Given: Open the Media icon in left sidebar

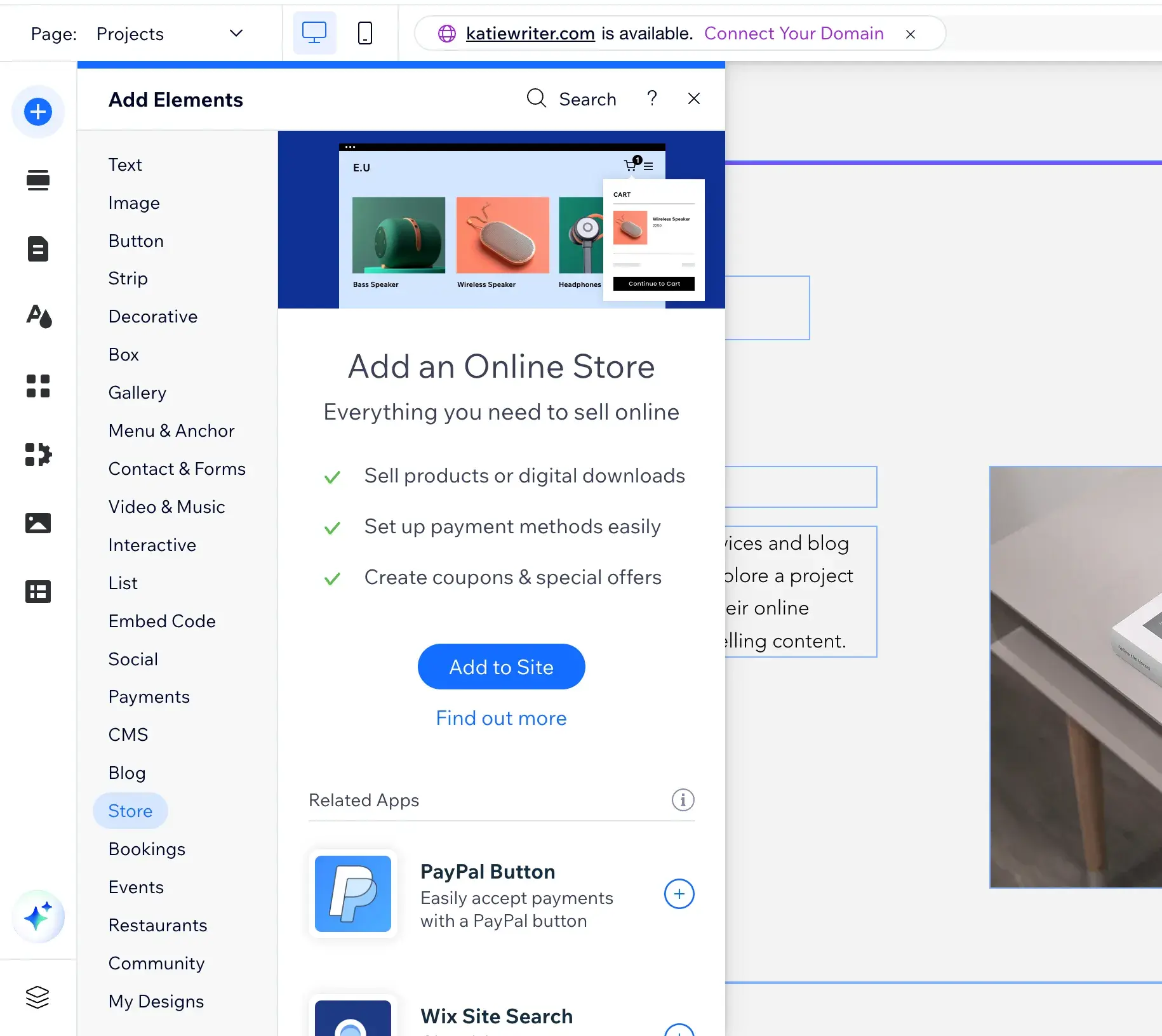Looking at the screenshot, I should pos(38,523).
